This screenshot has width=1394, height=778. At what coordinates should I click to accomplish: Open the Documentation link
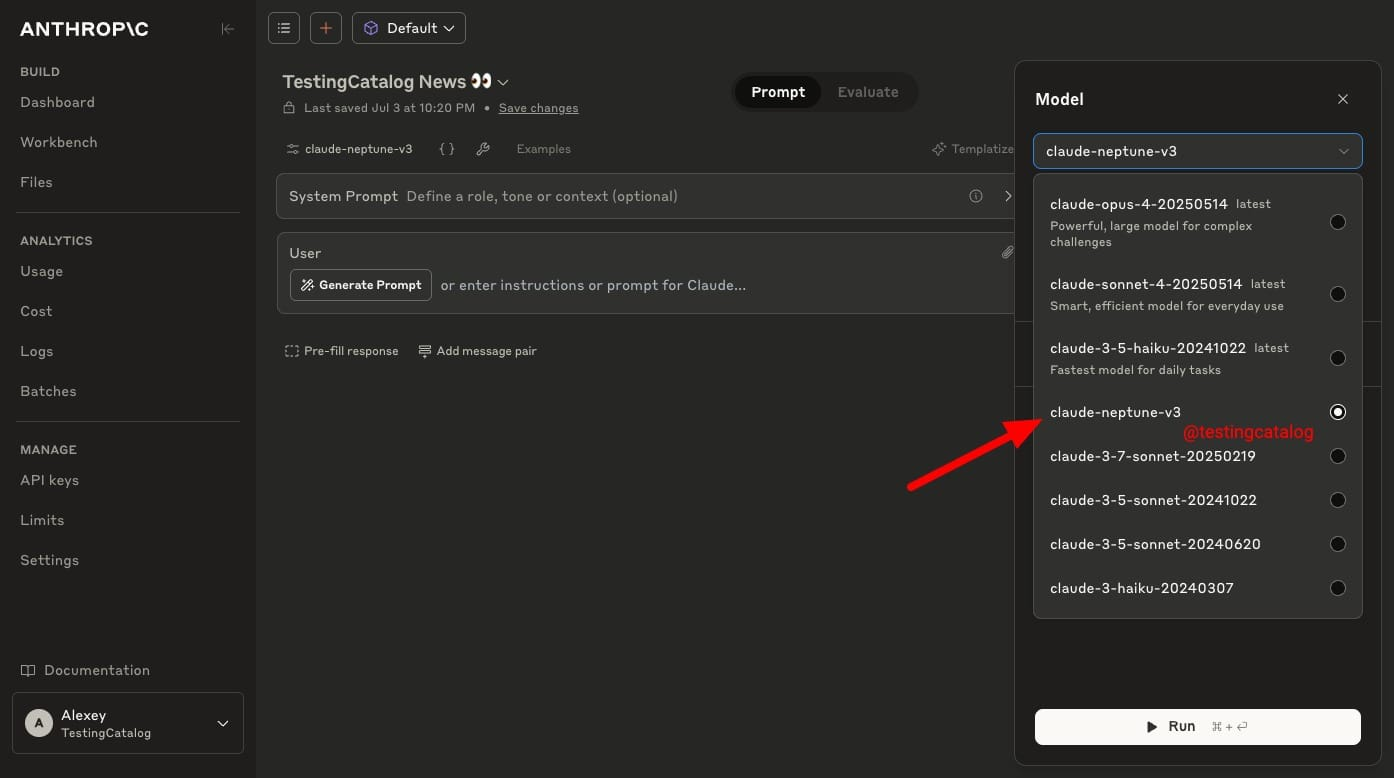(x=85, y=670)
